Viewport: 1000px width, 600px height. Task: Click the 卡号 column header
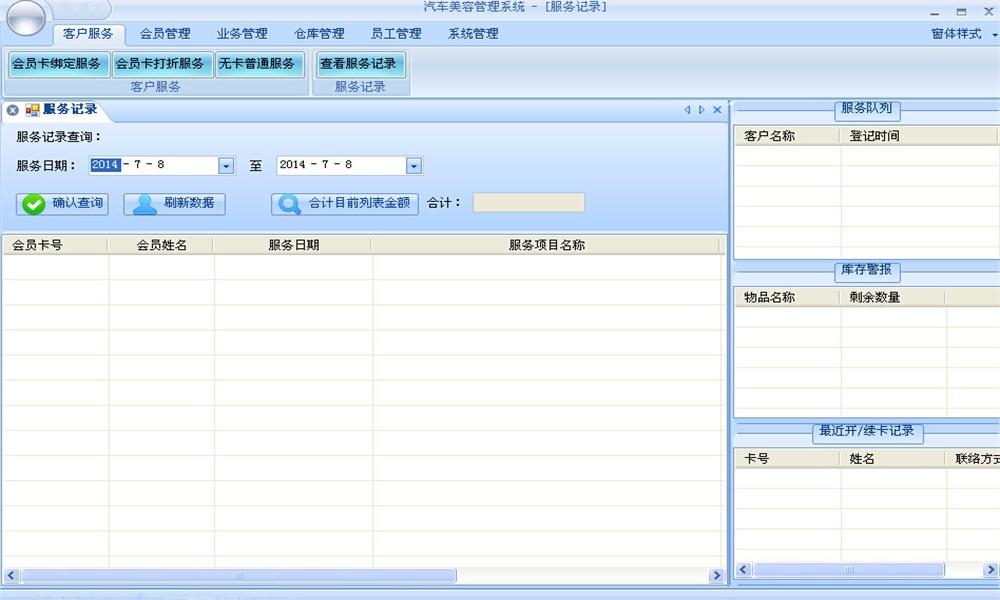coord(788,458)
